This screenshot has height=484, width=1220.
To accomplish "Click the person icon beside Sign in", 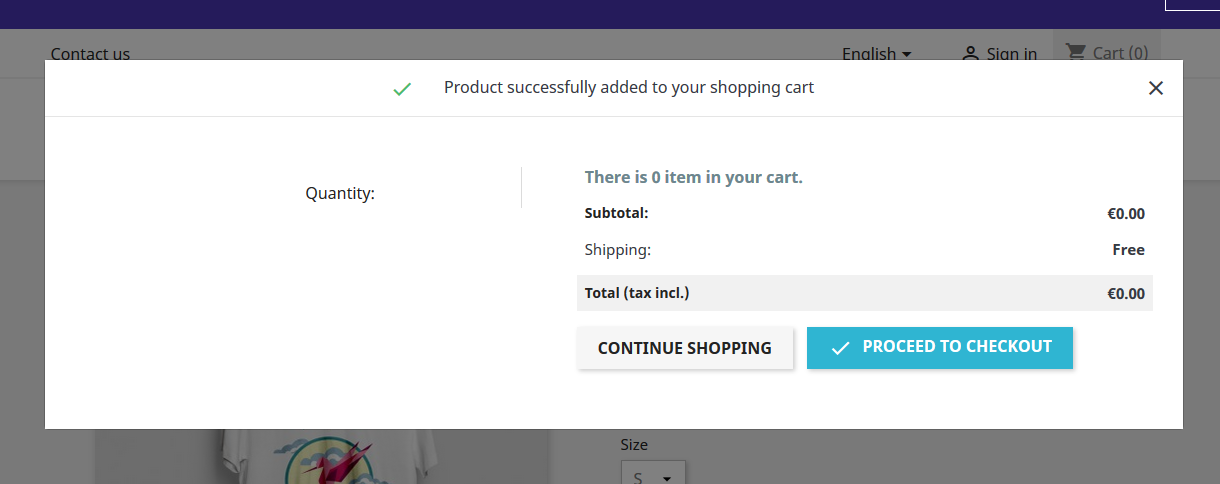I will pyautogui.click(x=969, y=54).
